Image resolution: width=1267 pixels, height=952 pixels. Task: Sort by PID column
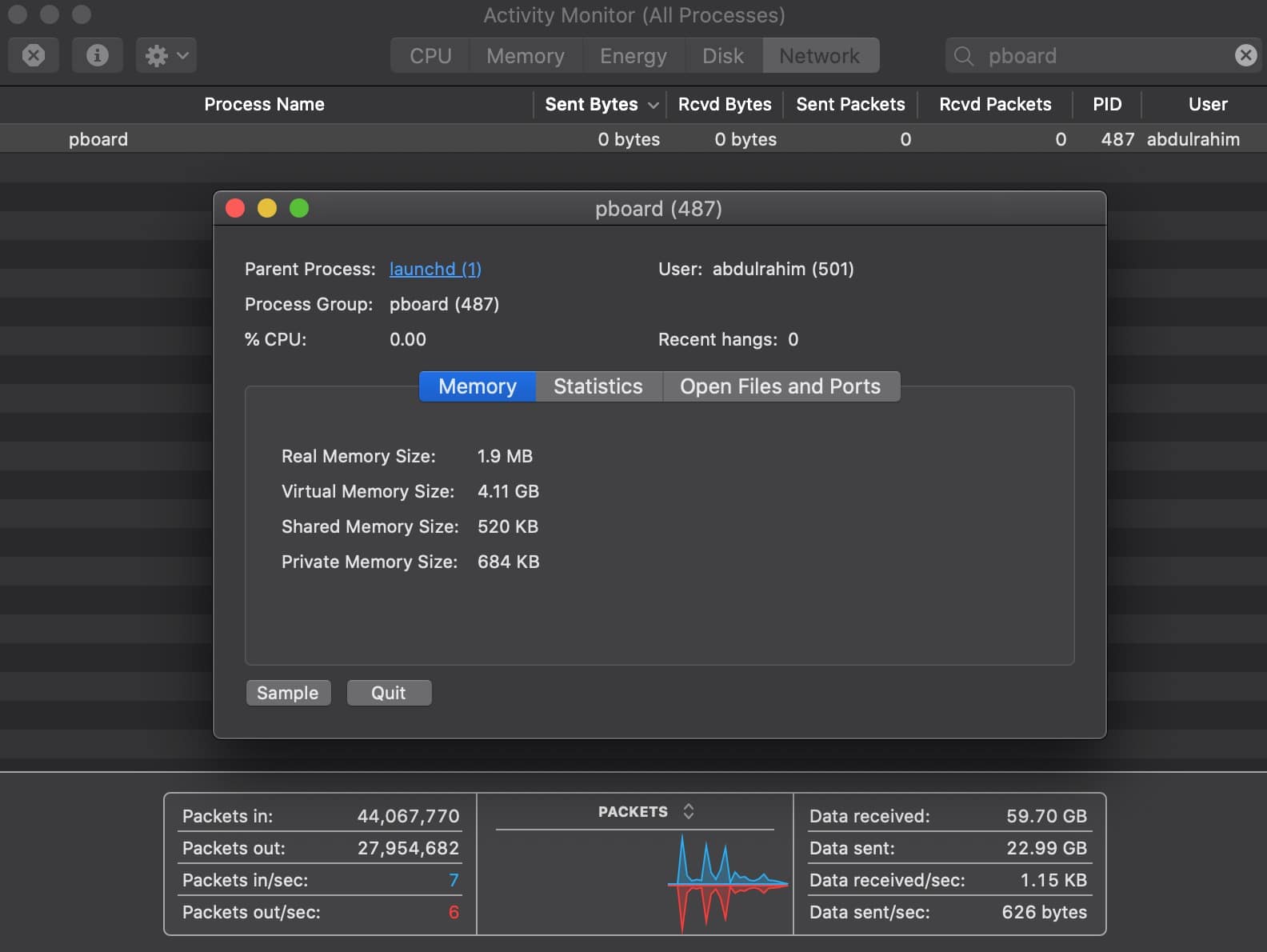coord(1107,104)
